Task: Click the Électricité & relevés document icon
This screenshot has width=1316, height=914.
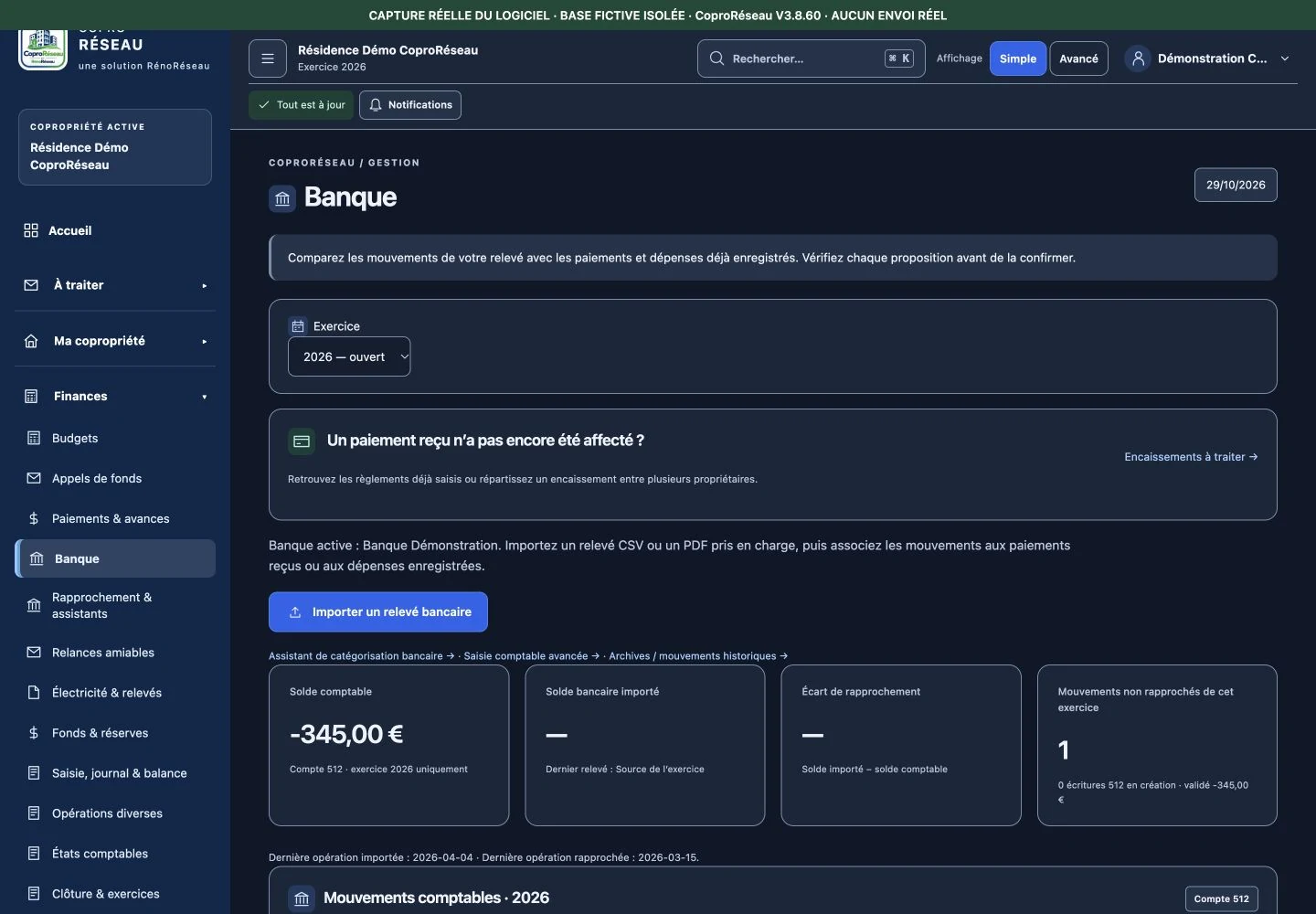Action: 34,693
